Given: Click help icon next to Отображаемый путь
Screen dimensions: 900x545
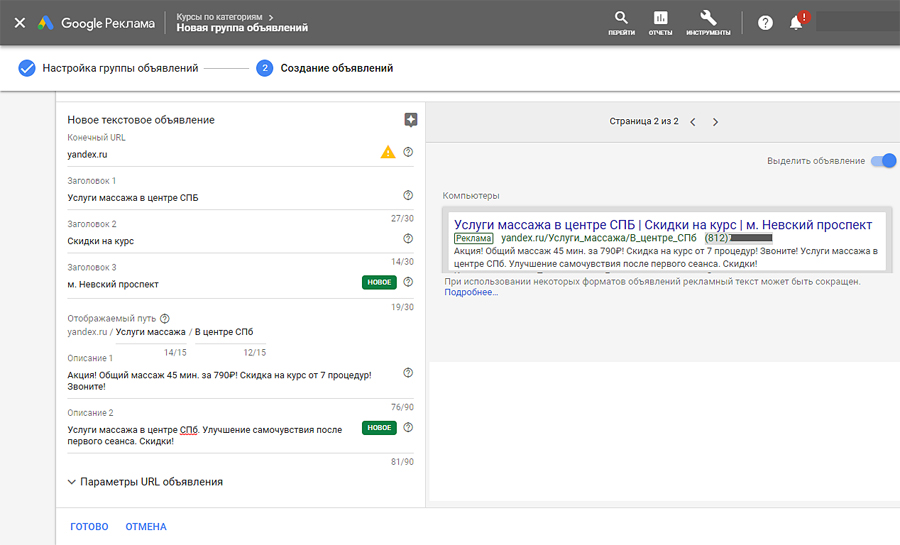Looking at the screenshot, I should coord(164,318).
